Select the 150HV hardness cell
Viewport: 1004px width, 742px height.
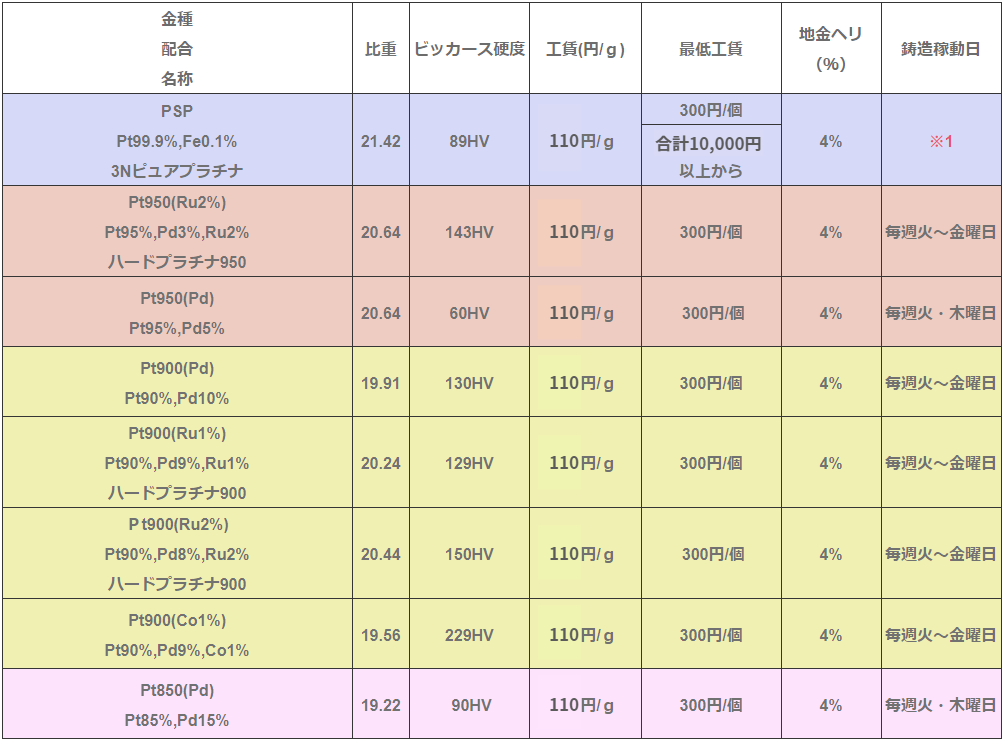click(469, 554)
